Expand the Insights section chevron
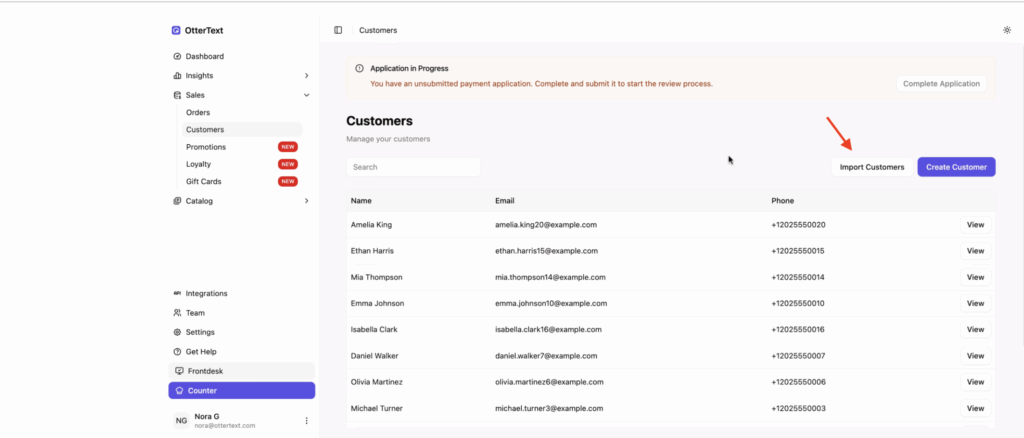Image resolution: width=1024 pixels, height=438 pixels. [x=306, y=75]
